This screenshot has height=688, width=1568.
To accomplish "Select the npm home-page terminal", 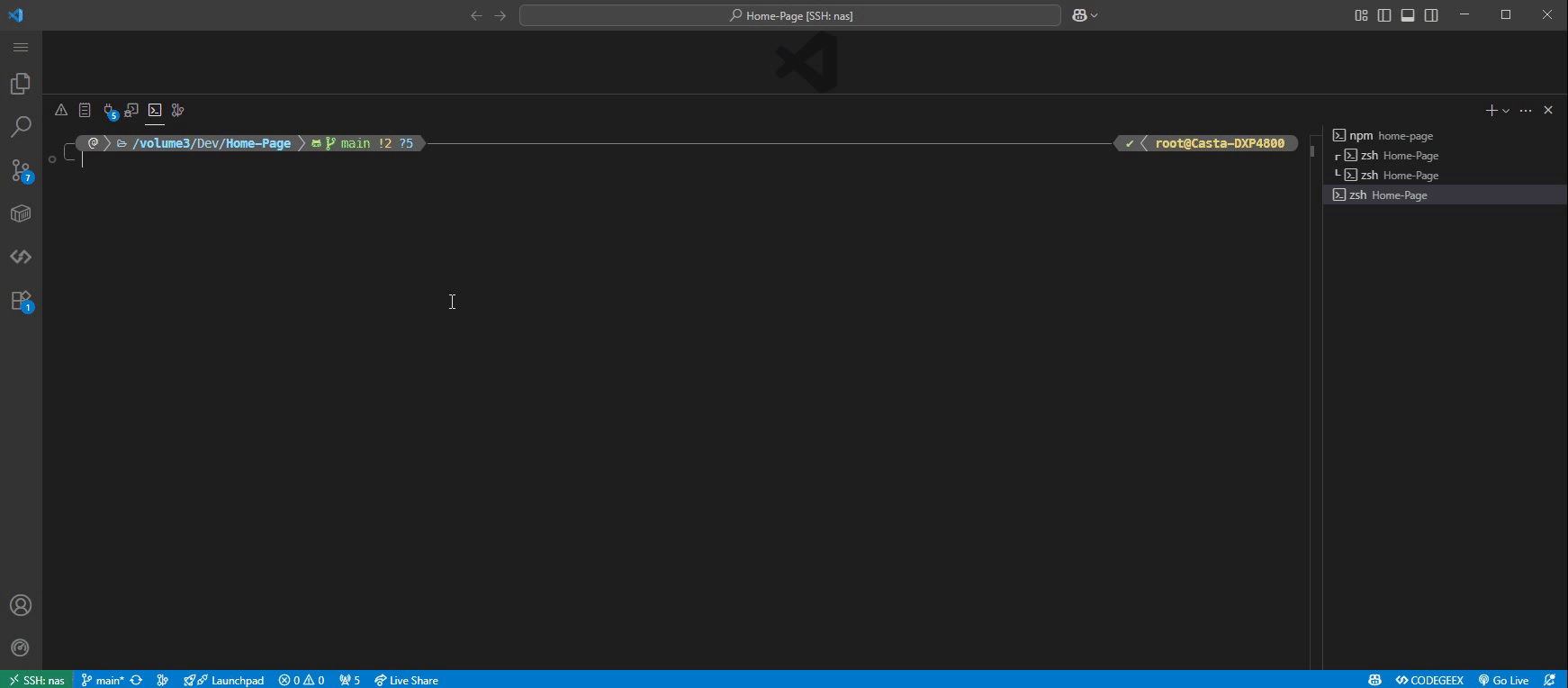I will click(1445, 135).
